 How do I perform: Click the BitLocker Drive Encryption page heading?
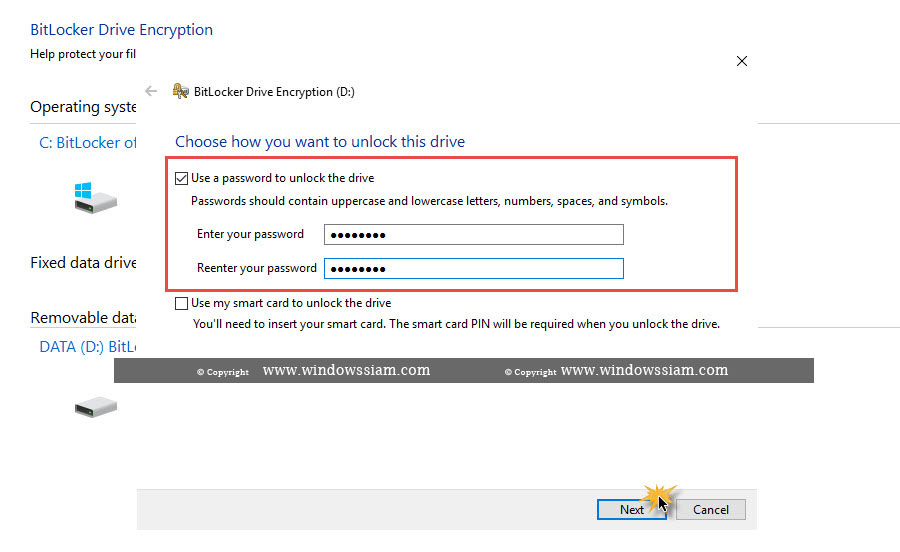[122, 30]
